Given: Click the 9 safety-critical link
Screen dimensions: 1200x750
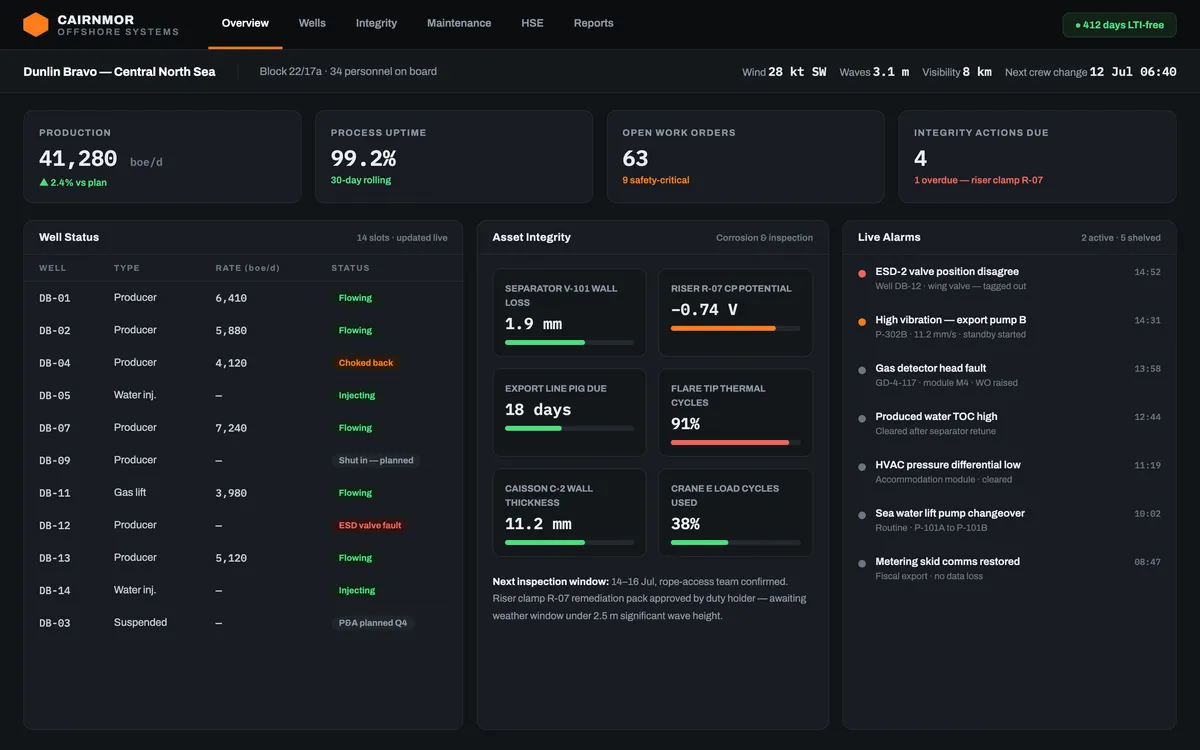Looking at the screenshot, I should [656, 180].
